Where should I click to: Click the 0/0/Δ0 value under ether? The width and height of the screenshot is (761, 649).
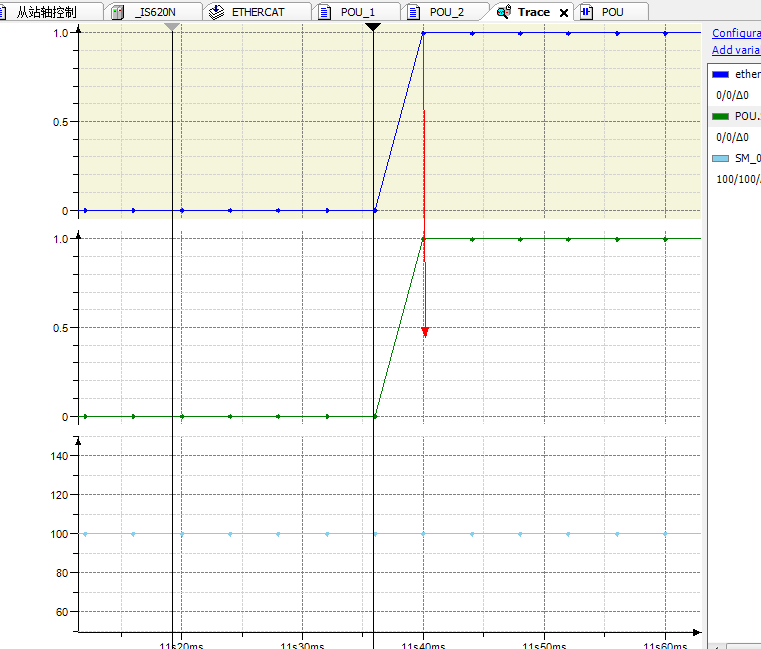(x=732, y=95)
